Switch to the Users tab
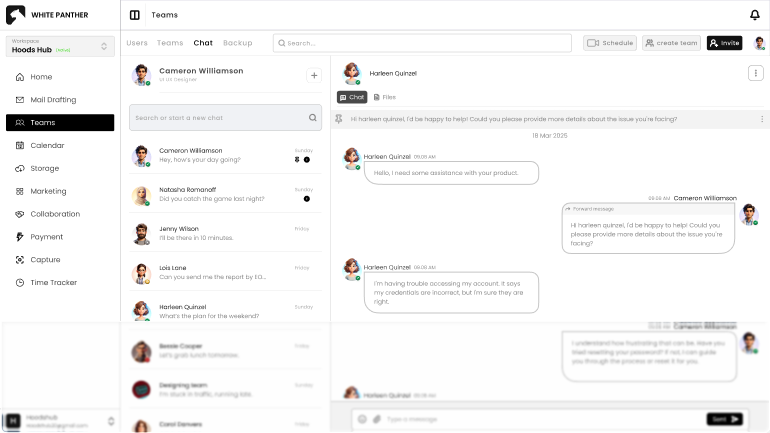 coord(137,43)
